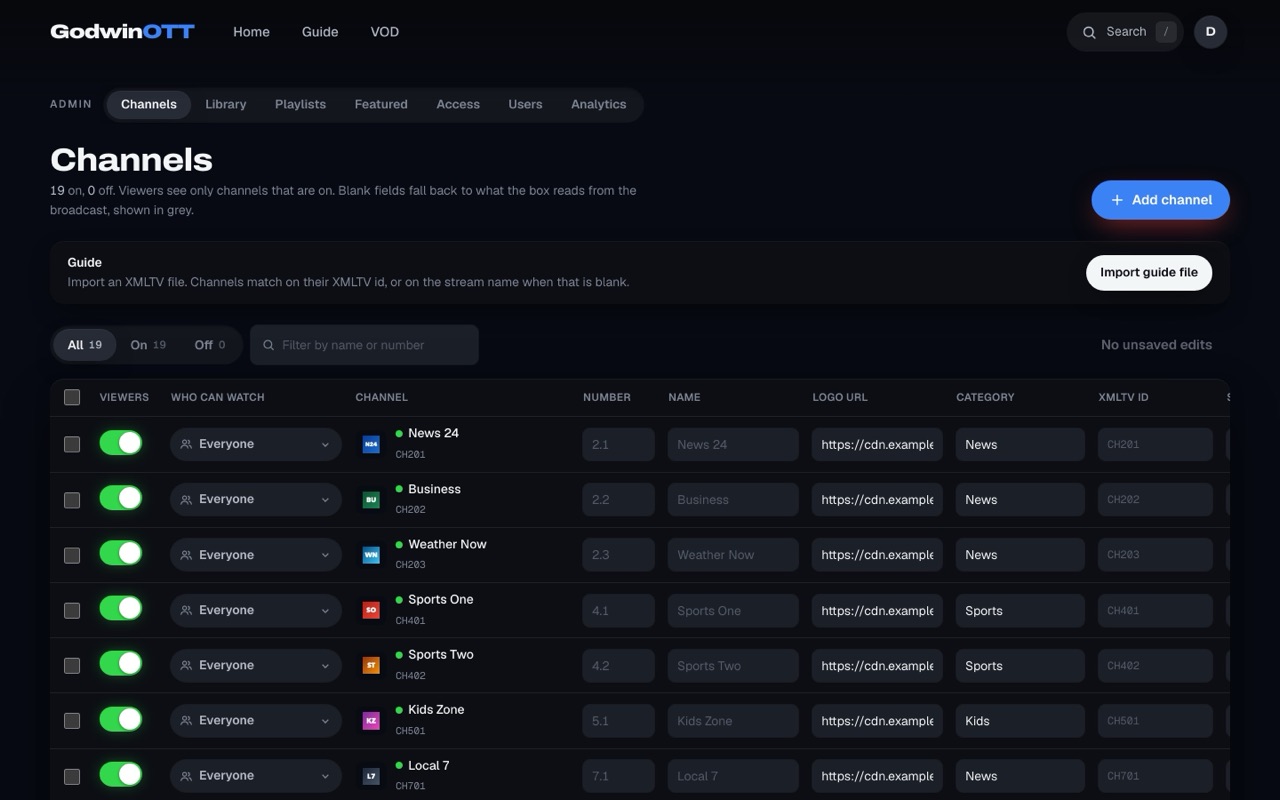Select the Kids Zone row checkbox

click(72, 720)
